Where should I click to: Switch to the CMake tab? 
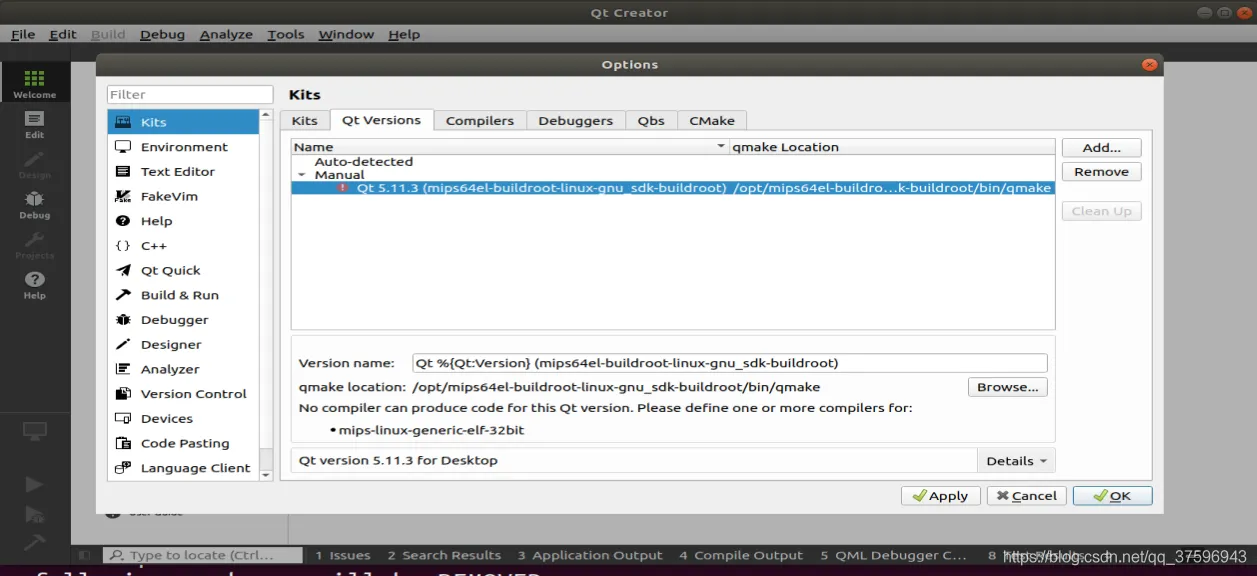point(712,121)
